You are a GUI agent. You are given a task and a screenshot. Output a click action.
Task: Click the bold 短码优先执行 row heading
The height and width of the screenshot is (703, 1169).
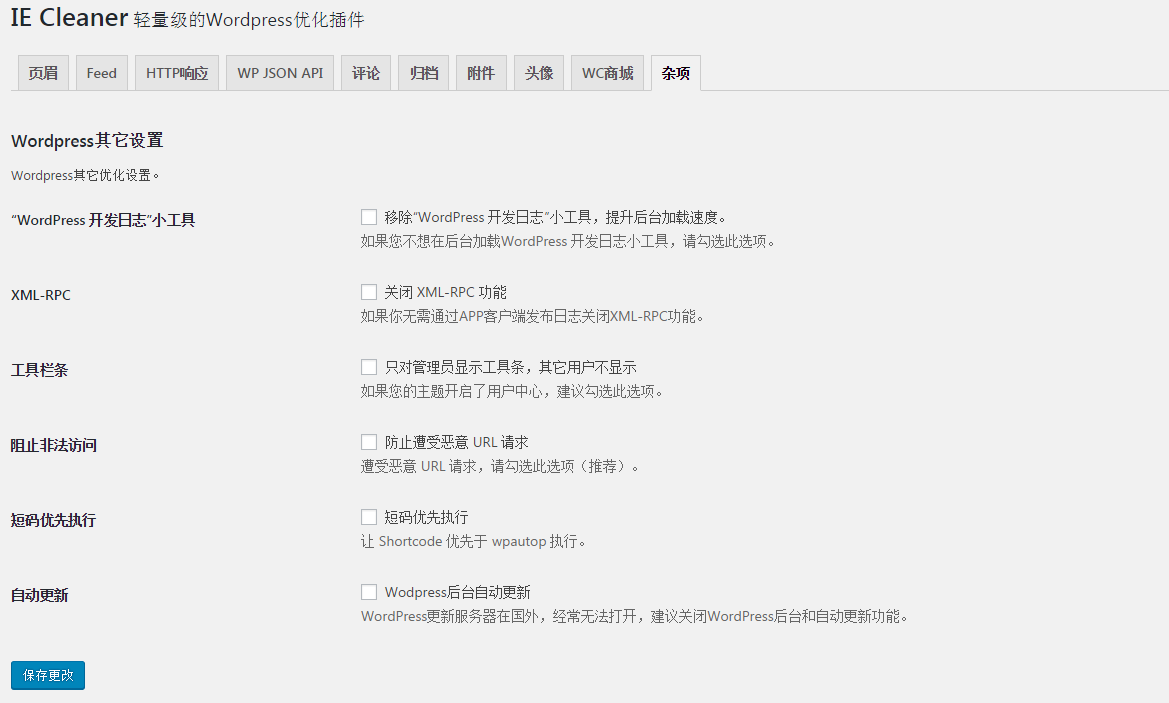(54, 520)
